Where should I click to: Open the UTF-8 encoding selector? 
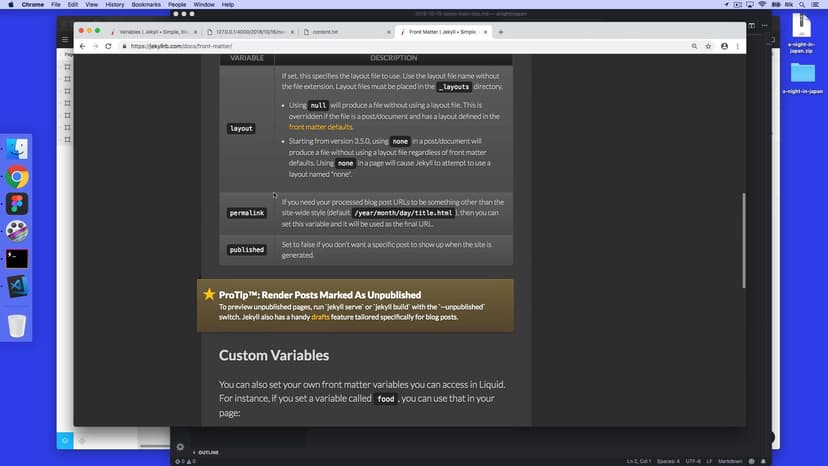pyautogui.click(x=692, y=461)
